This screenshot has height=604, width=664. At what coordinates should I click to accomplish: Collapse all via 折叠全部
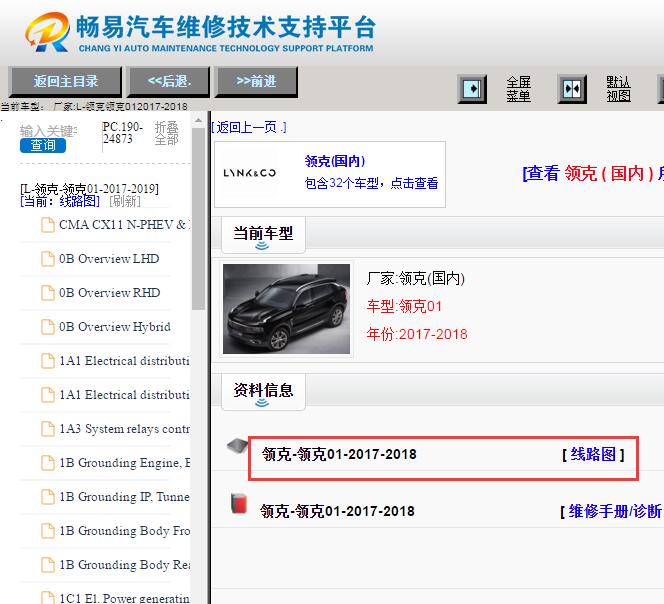166,133
